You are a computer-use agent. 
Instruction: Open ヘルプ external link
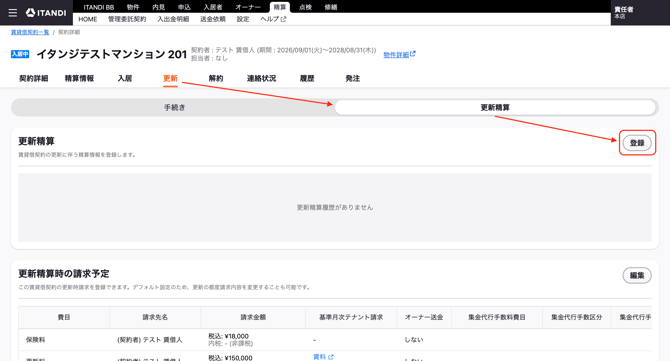(273, 19)
